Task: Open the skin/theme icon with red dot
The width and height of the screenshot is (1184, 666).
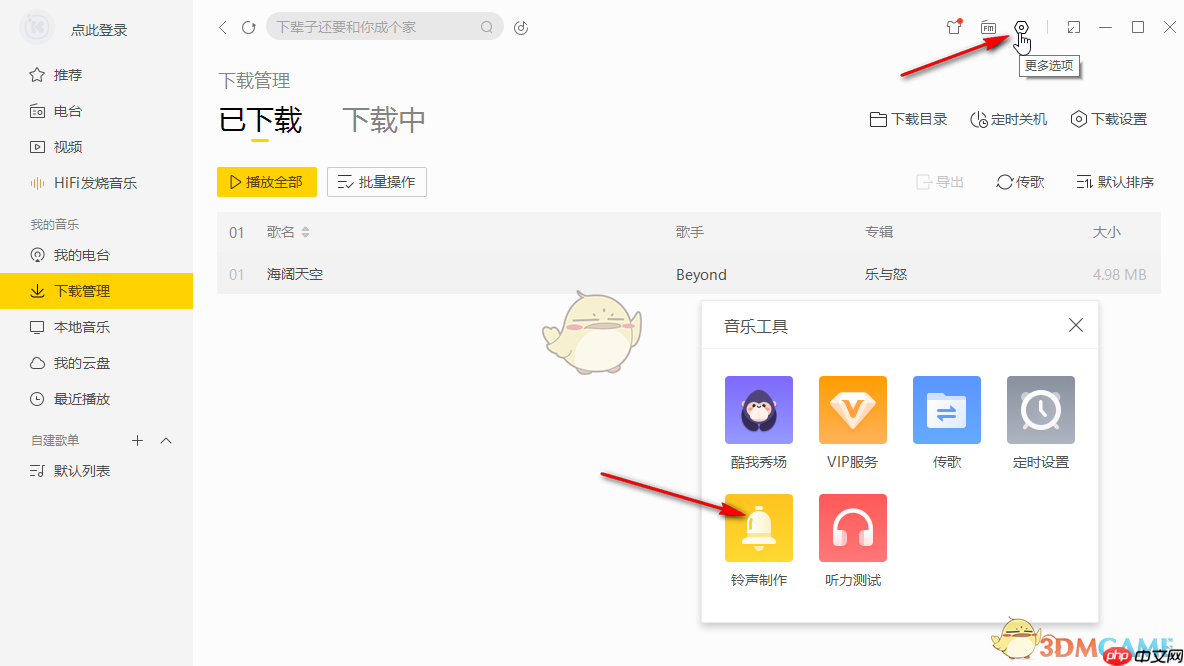Action: click(954, 27)
